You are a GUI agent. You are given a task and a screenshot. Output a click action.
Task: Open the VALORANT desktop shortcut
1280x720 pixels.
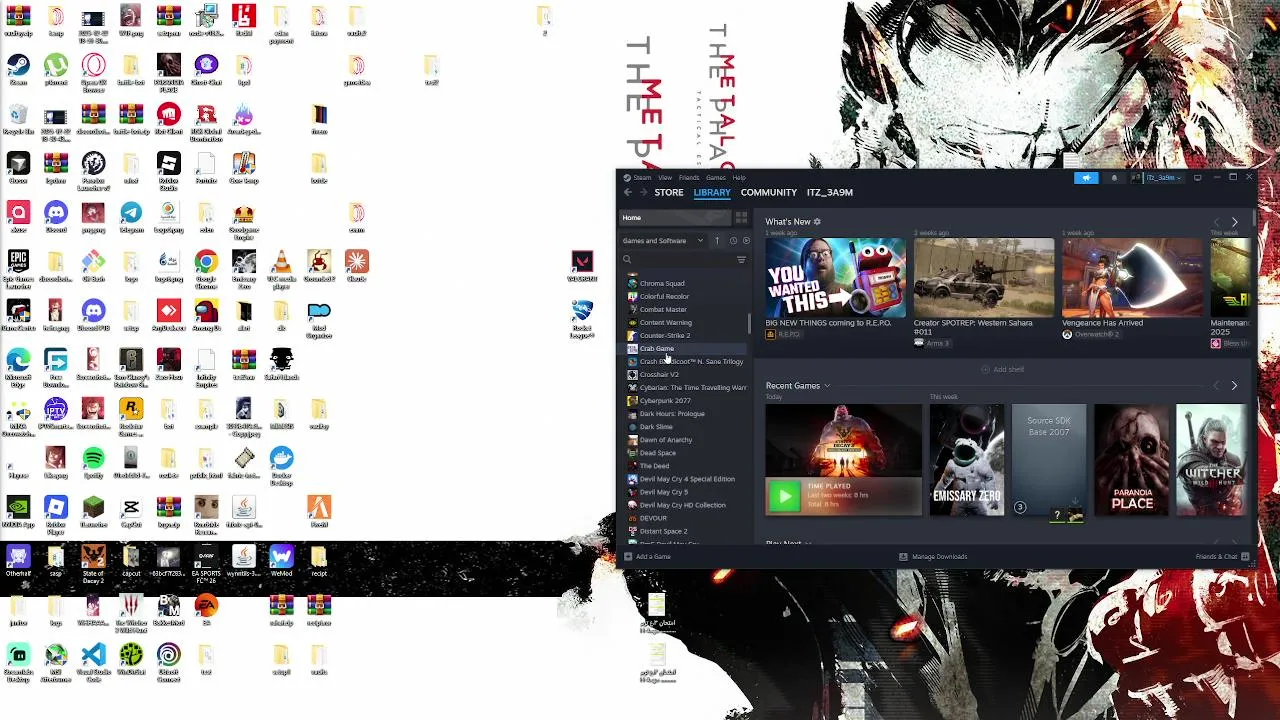click(582, 267)
